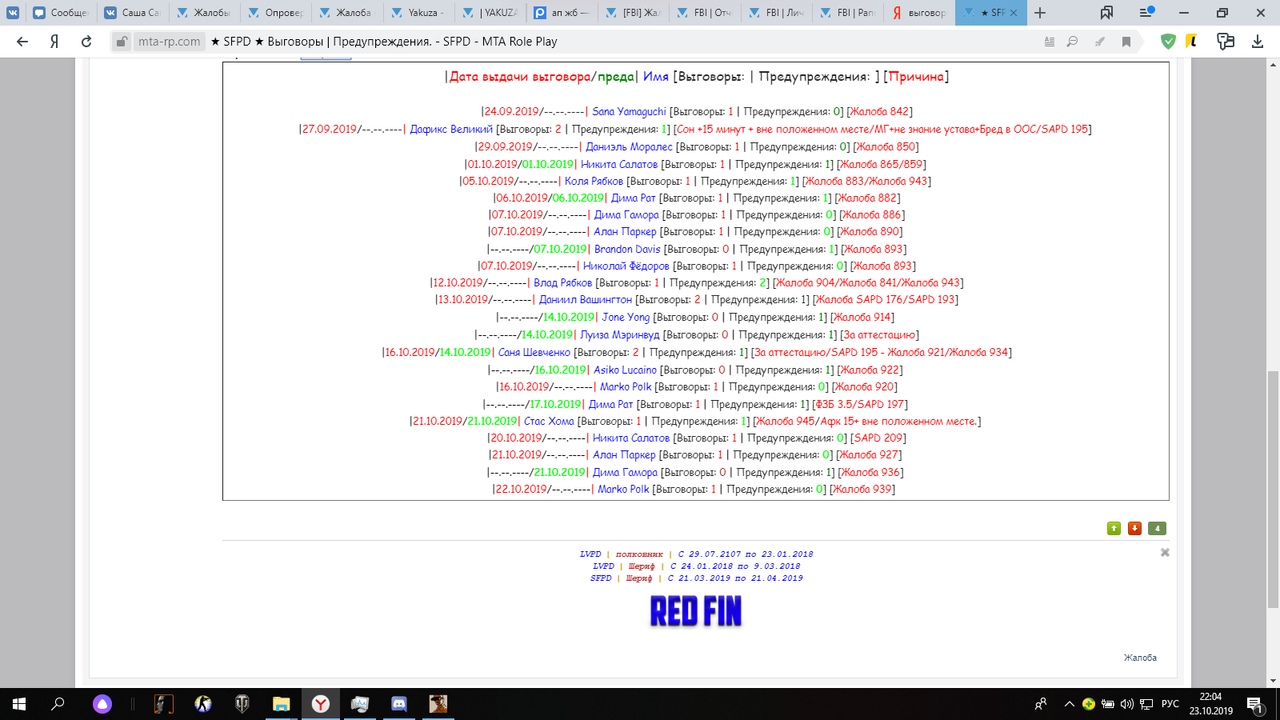This screenshot has height=720, width=1280.
Task: Click the name Asiko Lucaino
Action: click(x=625, y=370)
